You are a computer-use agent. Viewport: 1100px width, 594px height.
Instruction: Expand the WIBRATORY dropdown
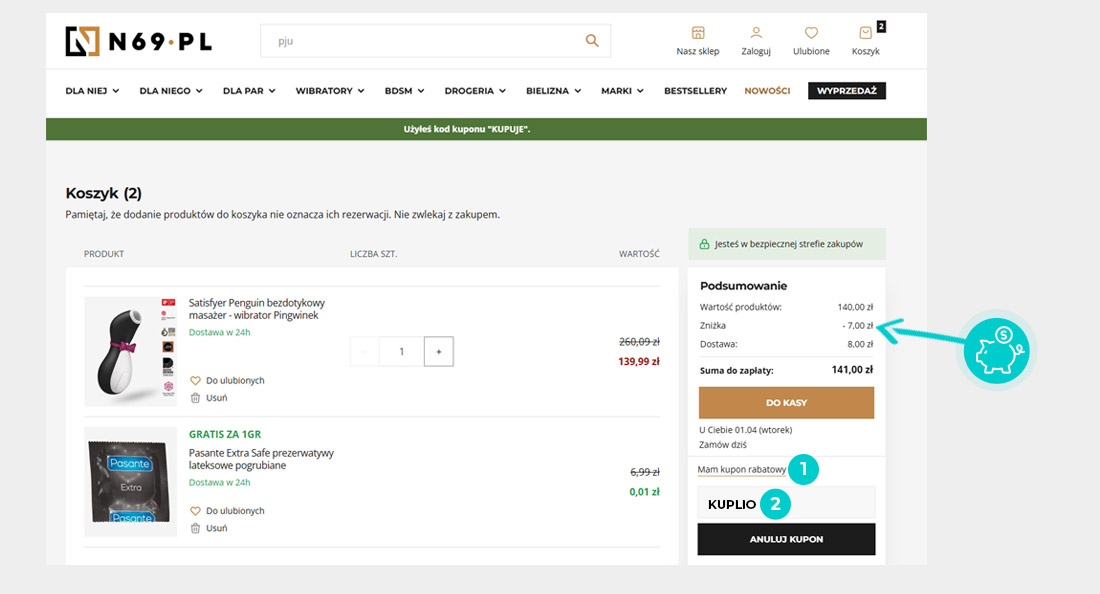[330, 91]
